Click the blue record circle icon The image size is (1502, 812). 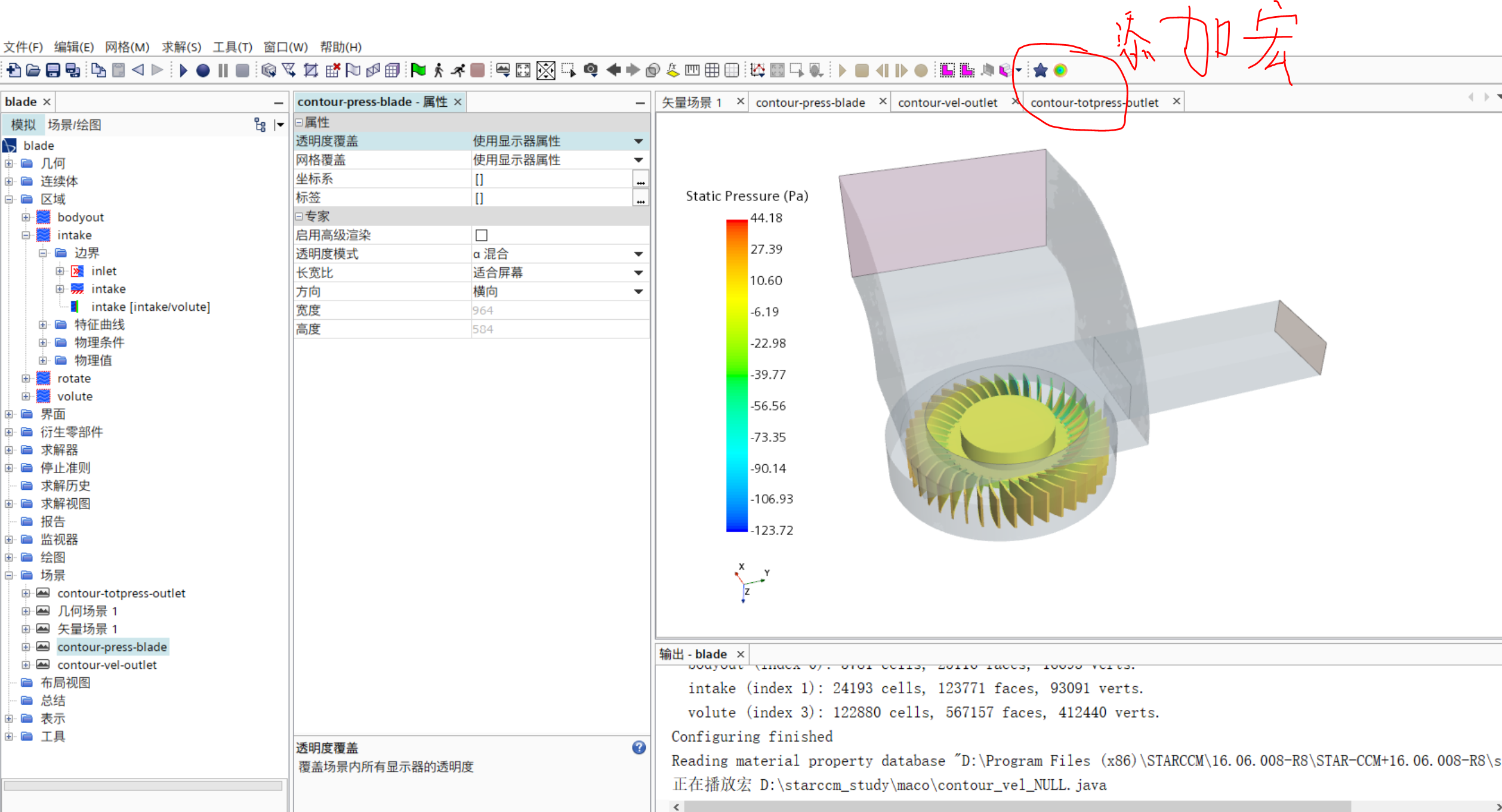tap(203, 70)
